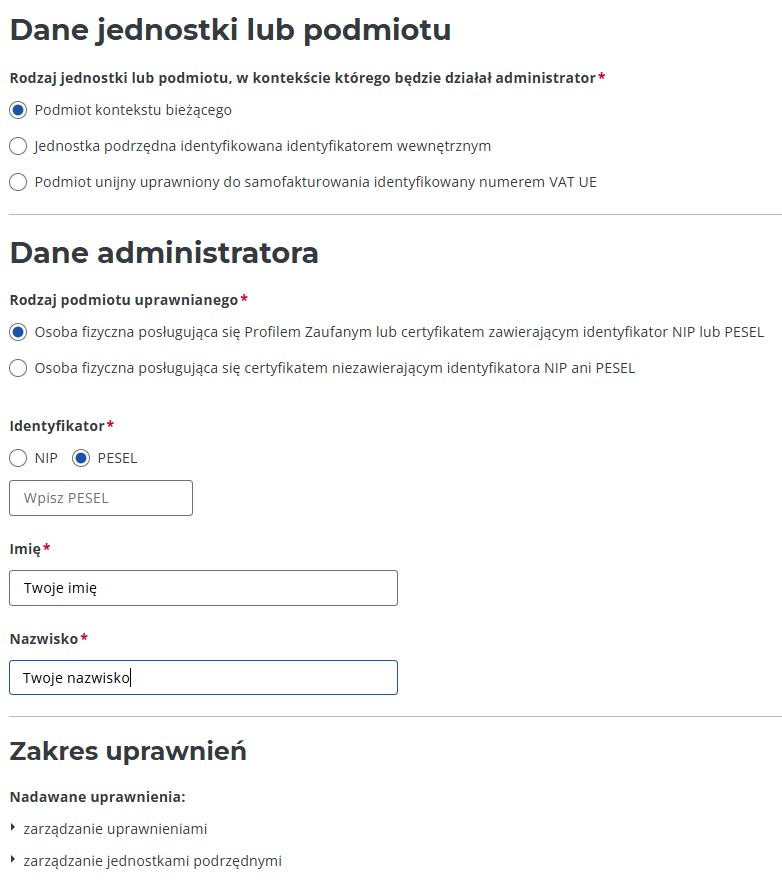Select the PESEL identifier radio button
782x892 pixels.
pos(82,458)
